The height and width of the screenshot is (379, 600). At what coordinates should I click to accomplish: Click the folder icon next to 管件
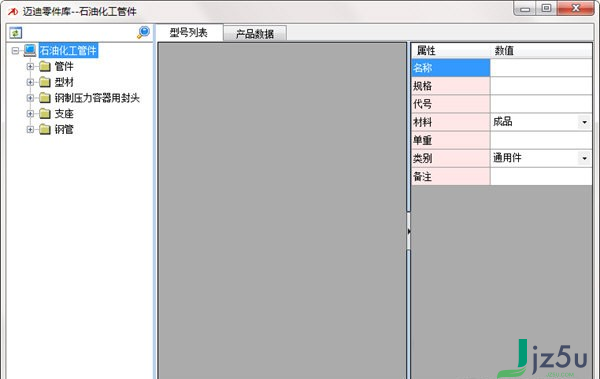[x=45, y=66]
